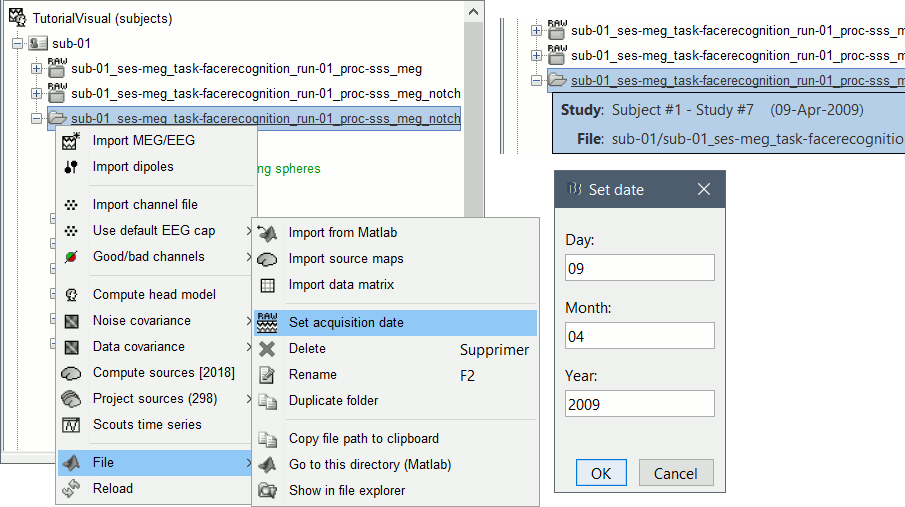Open the Good/bad channels submenu
The height and width of the screenshot is (507, 905).
pyautogui.click(x=148, y=257)
